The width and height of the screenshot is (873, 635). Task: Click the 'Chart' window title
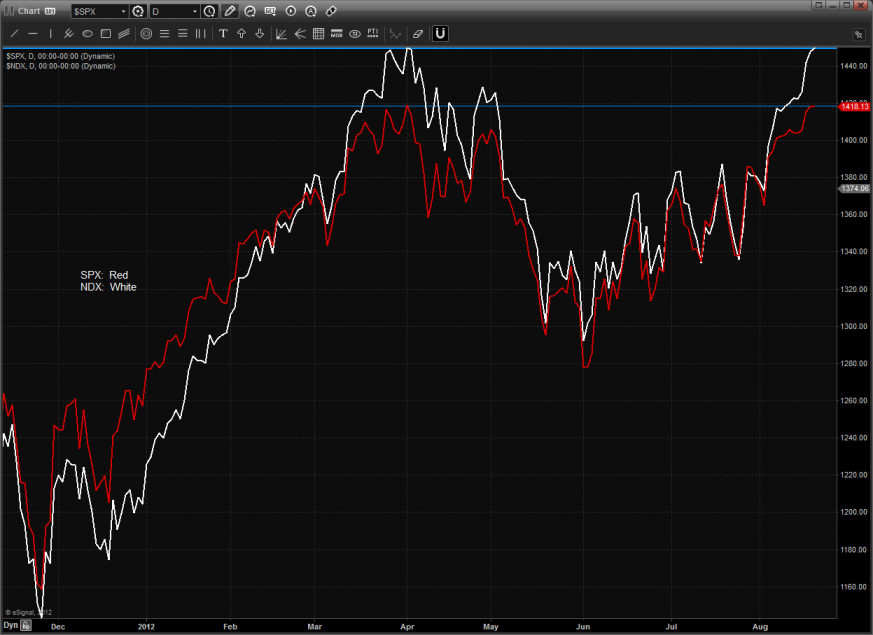click(29, 11)
